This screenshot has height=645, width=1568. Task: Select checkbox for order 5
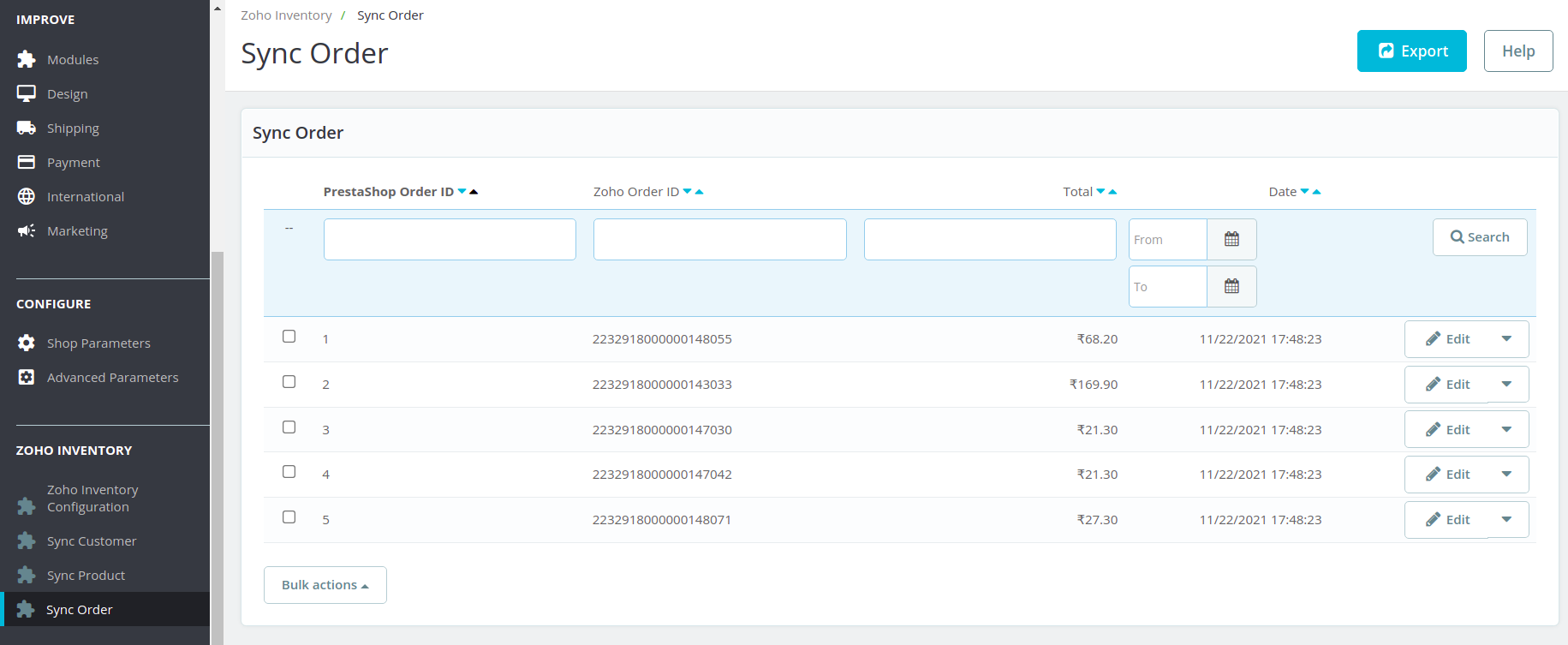pos(289,517)
